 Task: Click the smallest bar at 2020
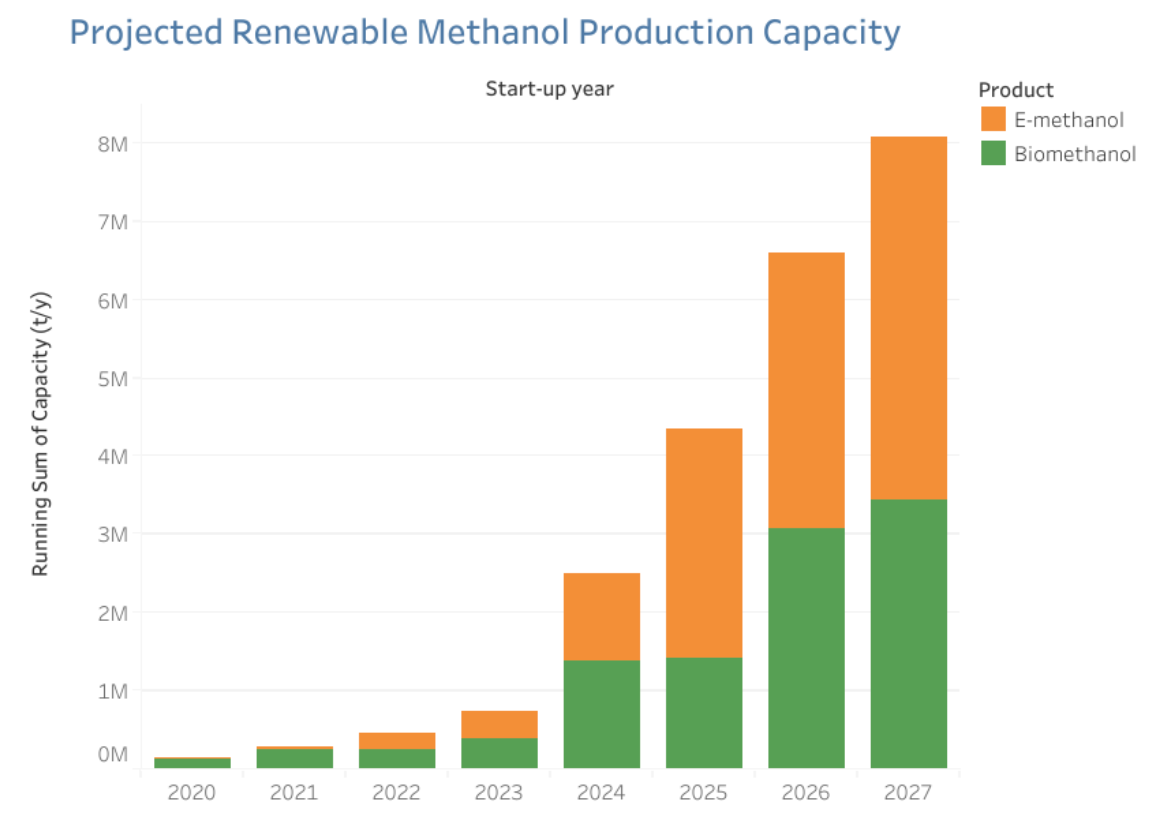tap(192, 760)
